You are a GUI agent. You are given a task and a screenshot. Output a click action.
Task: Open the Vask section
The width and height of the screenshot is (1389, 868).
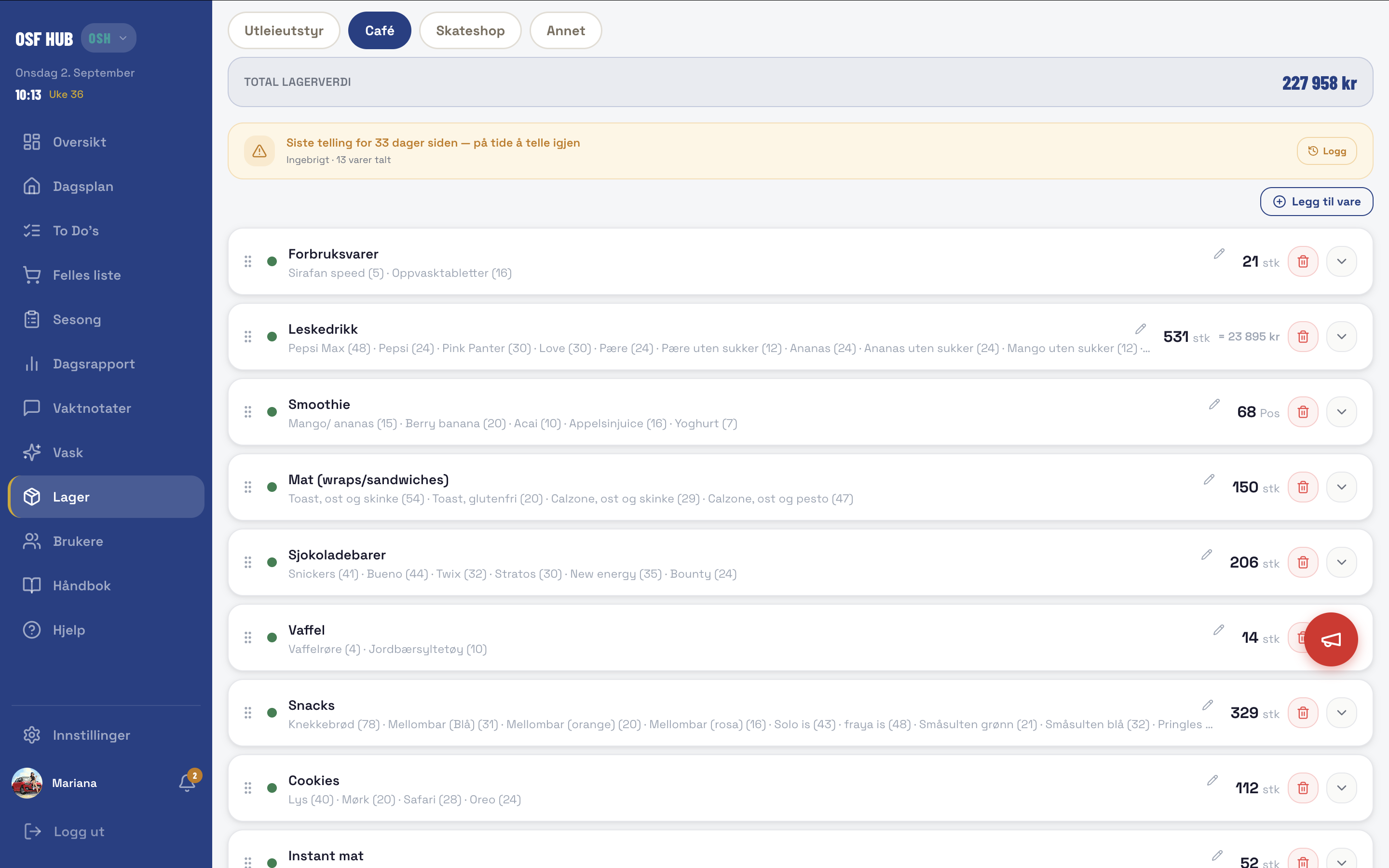pyautogui.click(x=106, y=452)
